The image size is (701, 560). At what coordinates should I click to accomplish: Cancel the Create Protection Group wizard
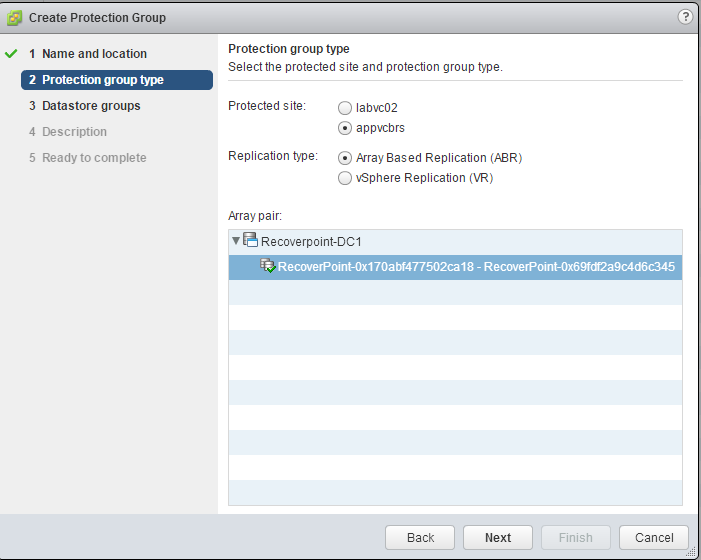(x=653, y=537)
